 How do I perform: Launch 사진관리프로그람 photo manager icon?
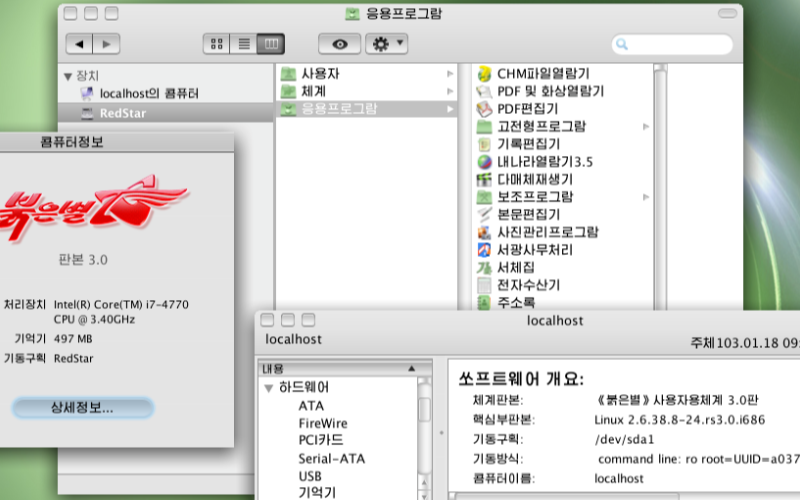point(484,232)
